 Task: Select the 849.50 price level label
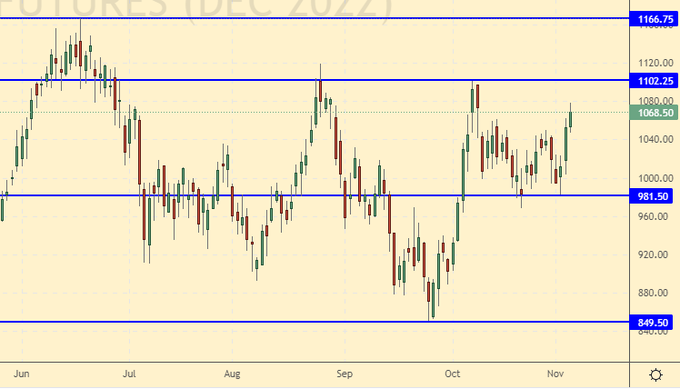pos(652,323)
